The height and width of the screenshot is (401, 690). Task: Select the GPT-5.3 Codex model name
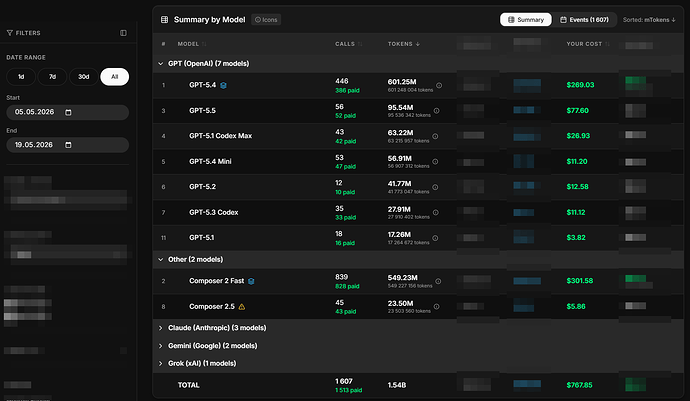(x=213, y=213)
